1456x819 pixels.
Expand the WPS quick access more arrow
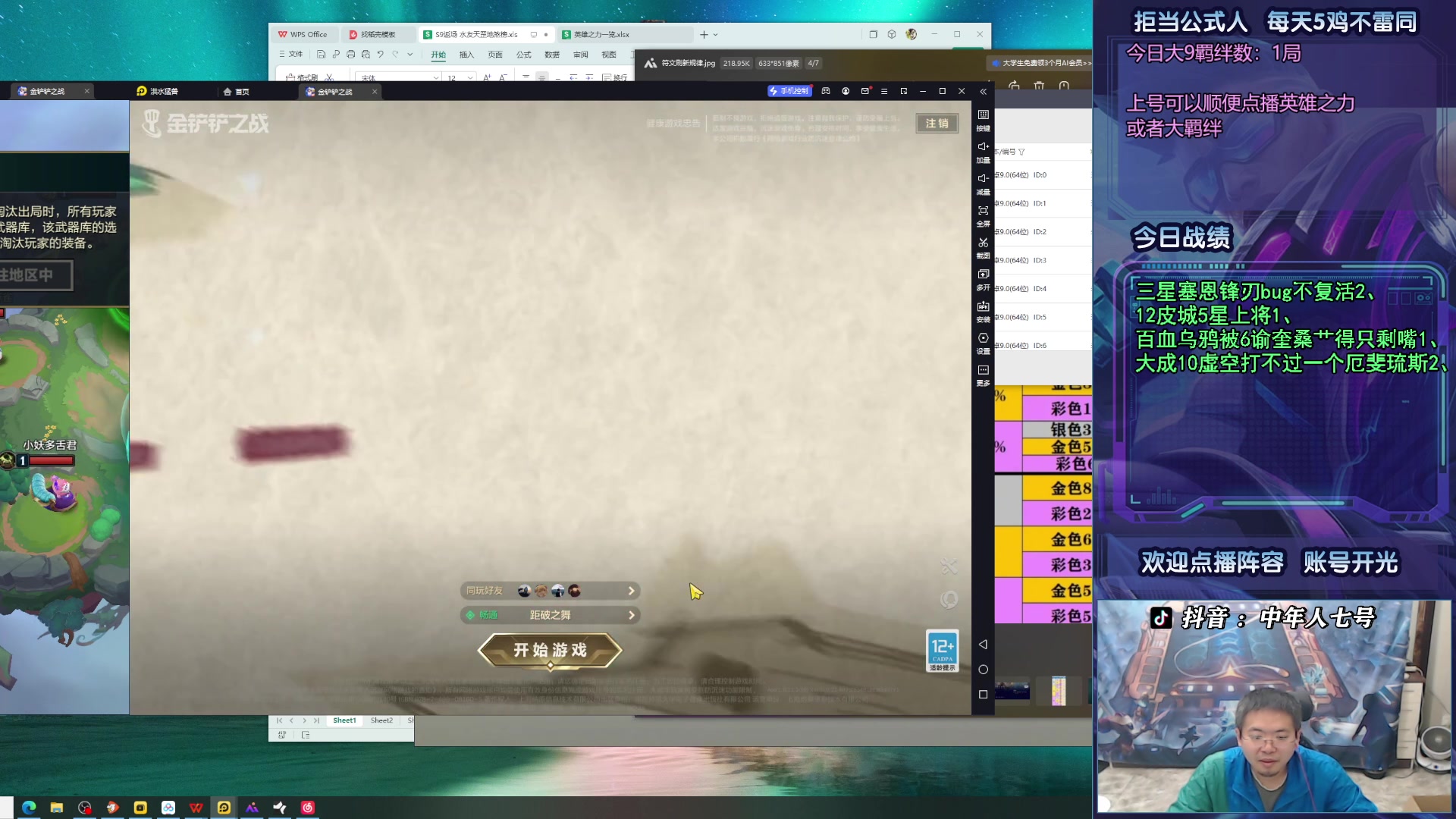tap(410, 55)
